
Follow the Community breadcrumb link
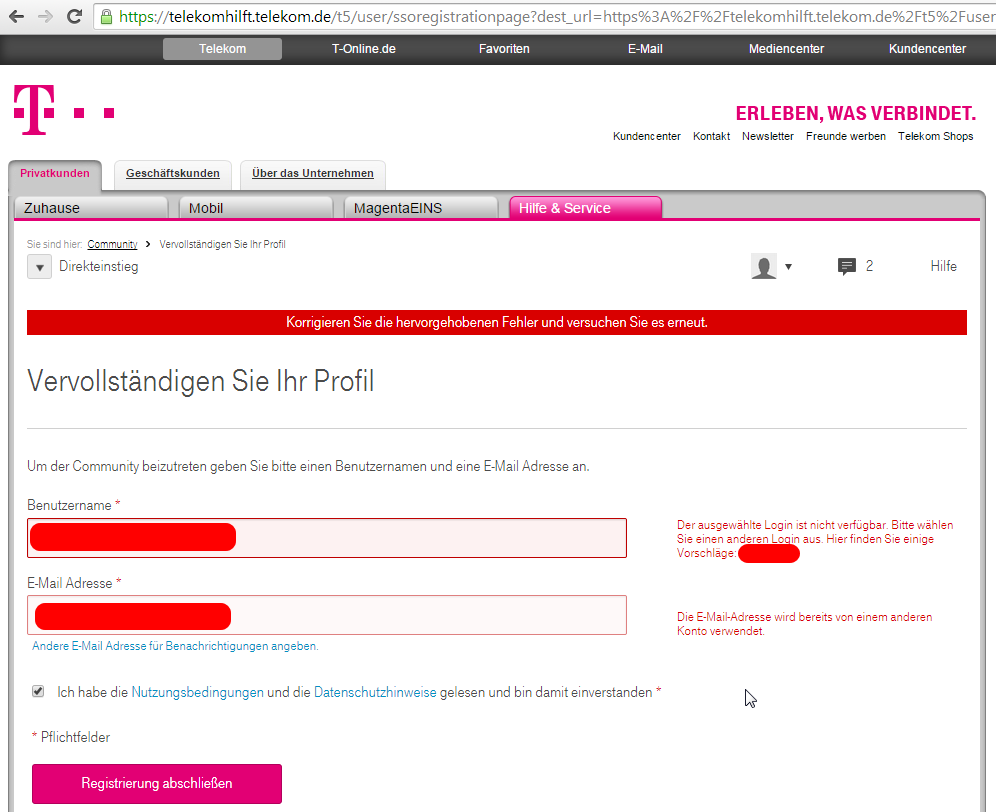111,244
